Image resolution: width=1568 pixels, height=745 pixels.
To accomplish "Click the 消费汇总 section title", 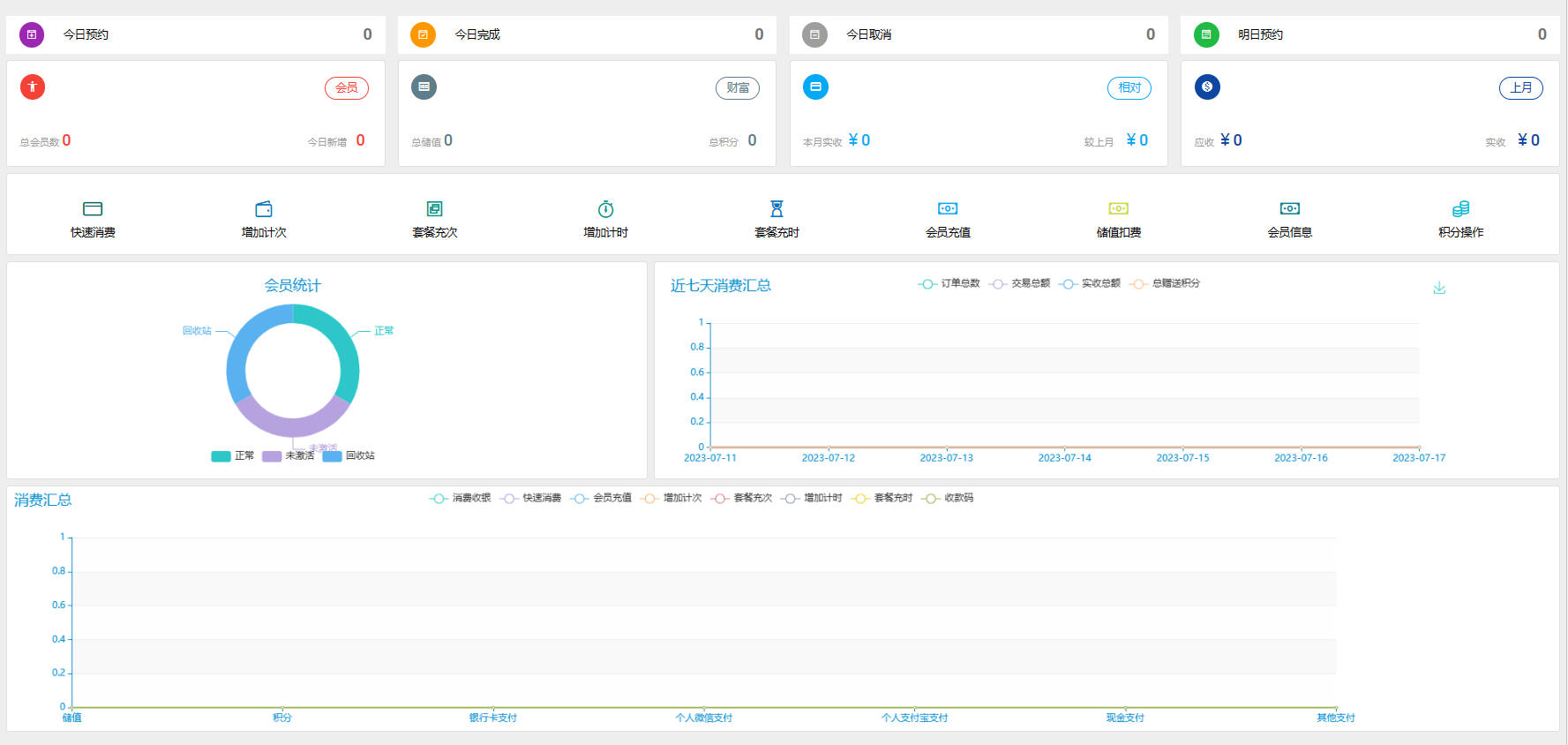I will (43, 500).
